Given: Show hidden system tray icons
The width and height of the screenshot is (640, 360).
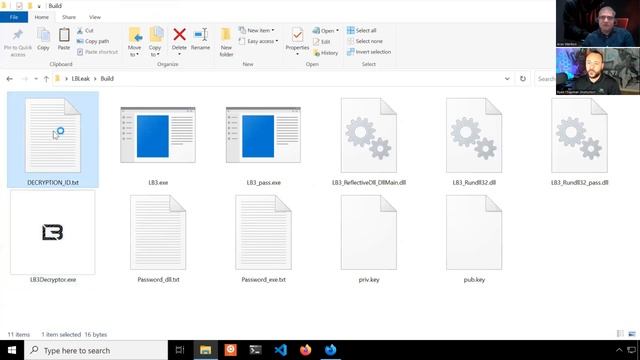Looking at the screenshot, I should coord(619,350).
